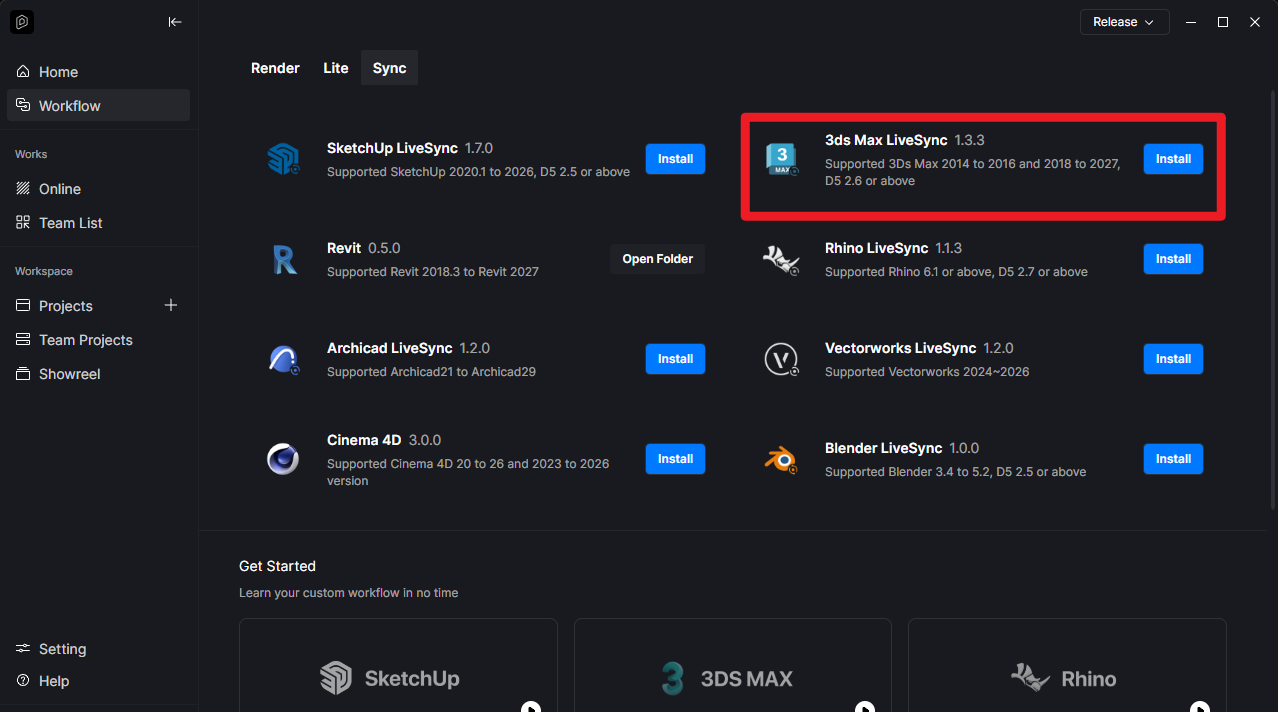Viewport: 1278px width, 712px height.
Task: Collapse the sidebar using the arrow icon
Action: [175, 22]
